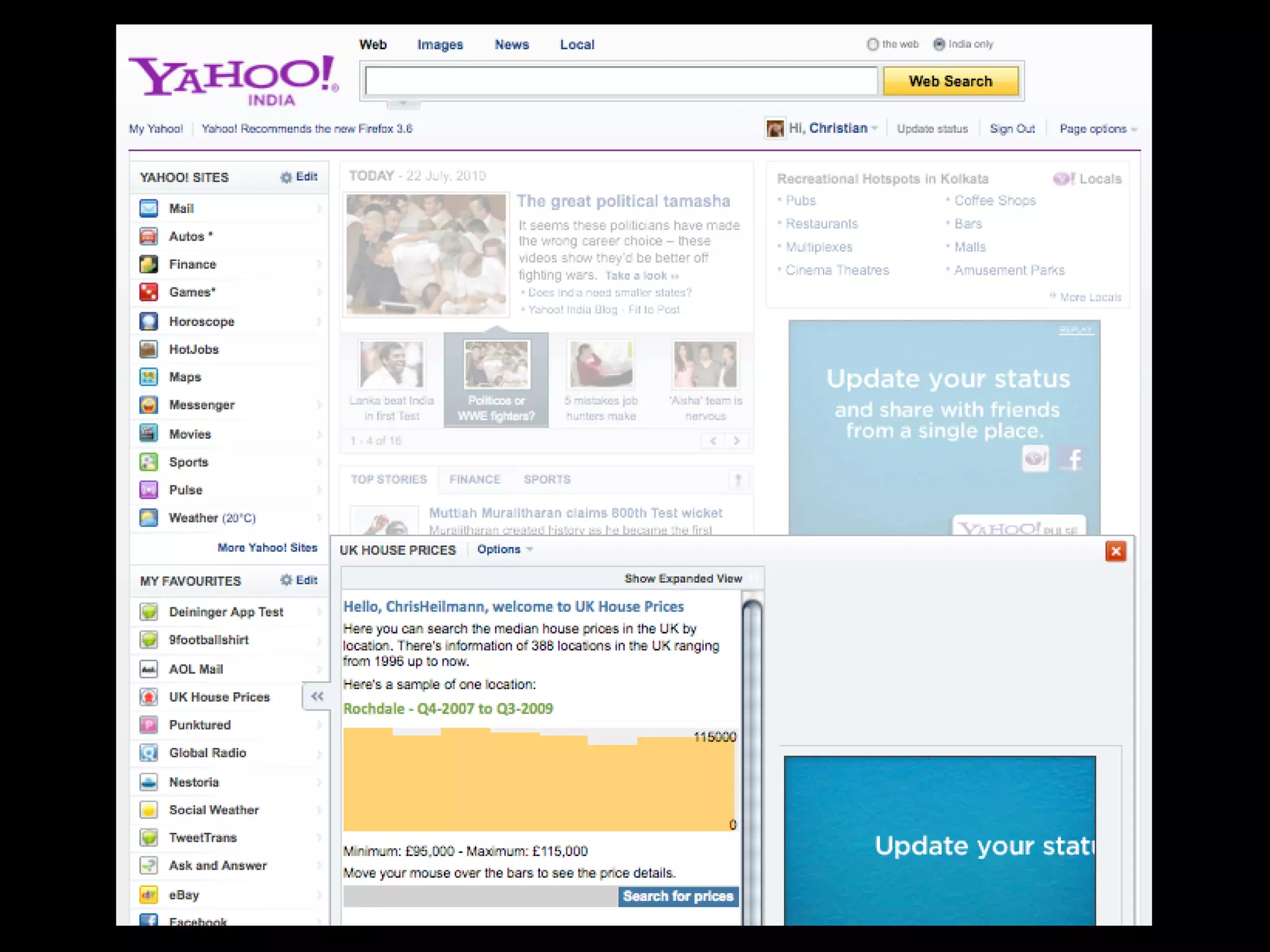Click the Sign Out link
Image resolution: width=1270 pixels, height=952 pixels.
[1012, 129]
